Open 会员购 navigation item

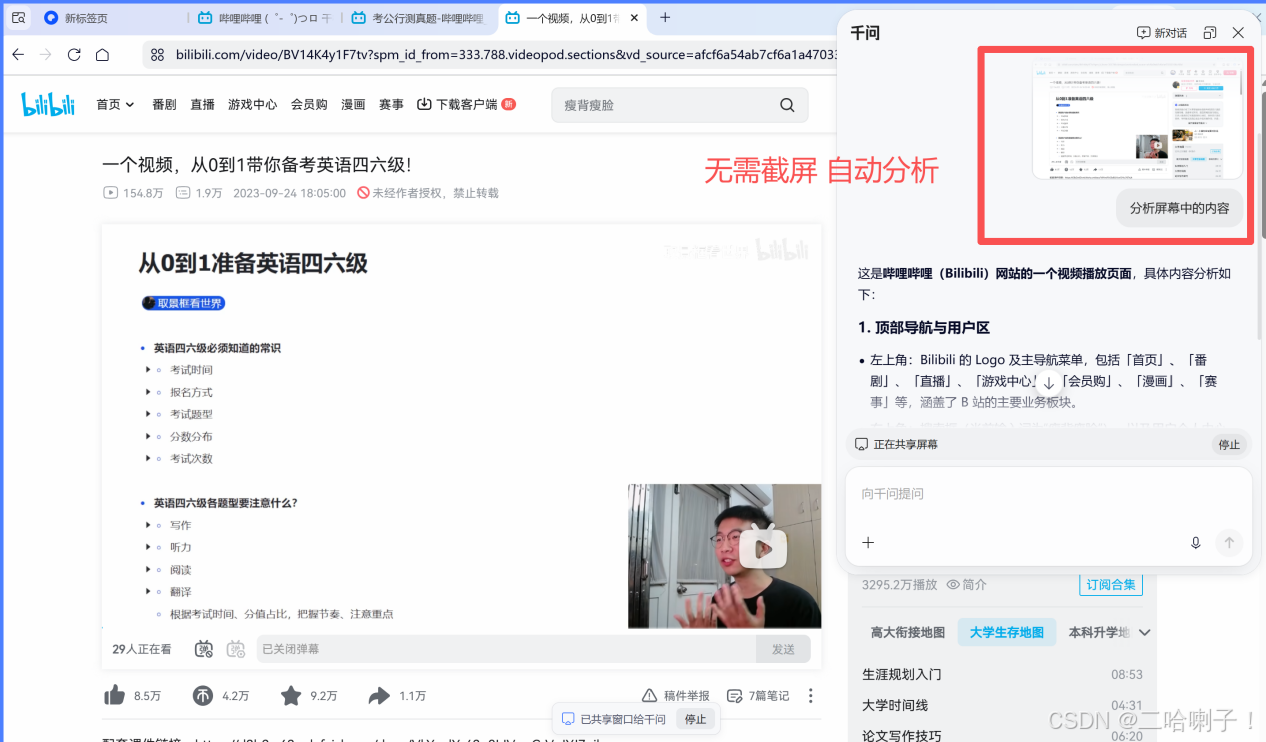tap(309, 104)
